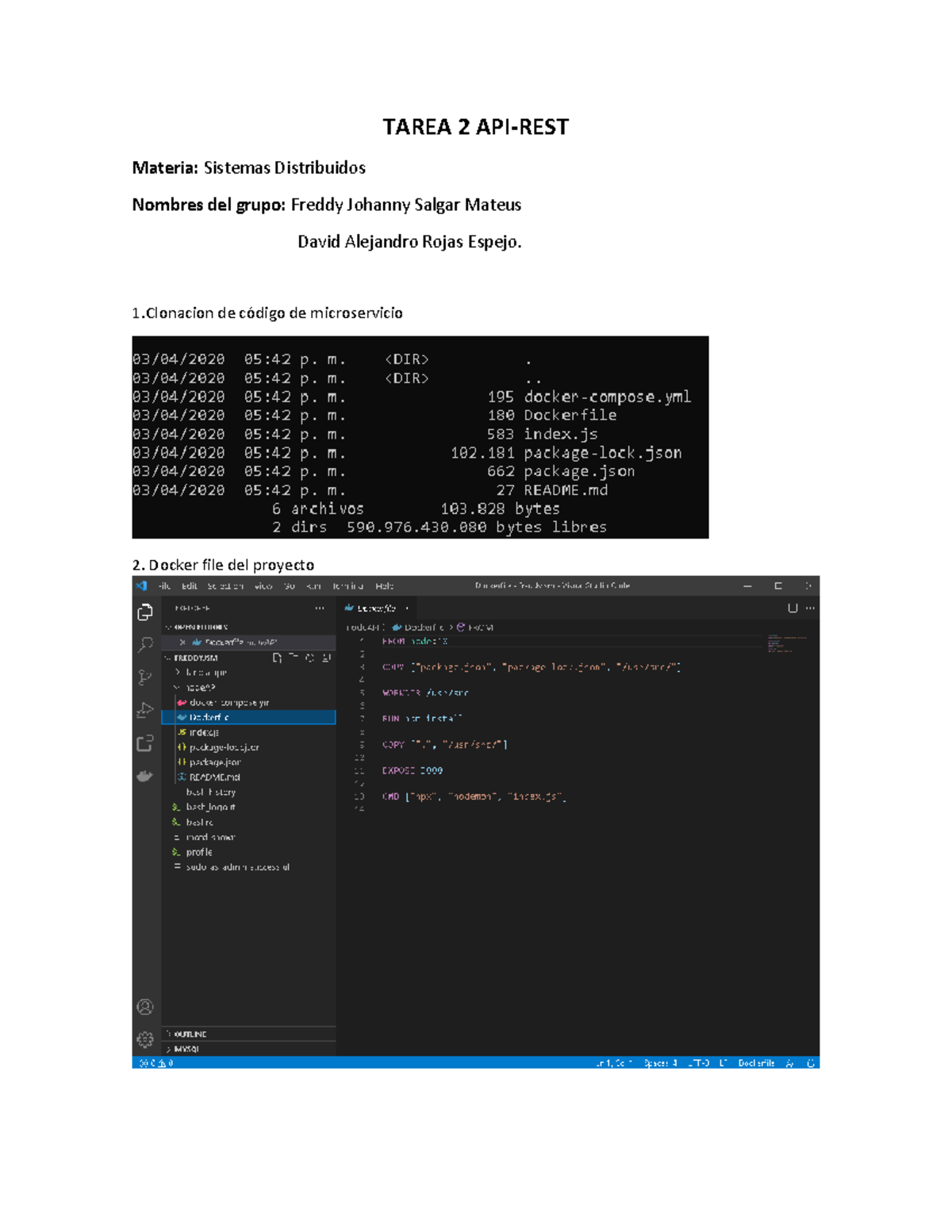Viewport: 952px width, 1232px height.
Task: Click the 'RUN npm install' line in editor
Action: pyautogui.click(x=421, y=719)
